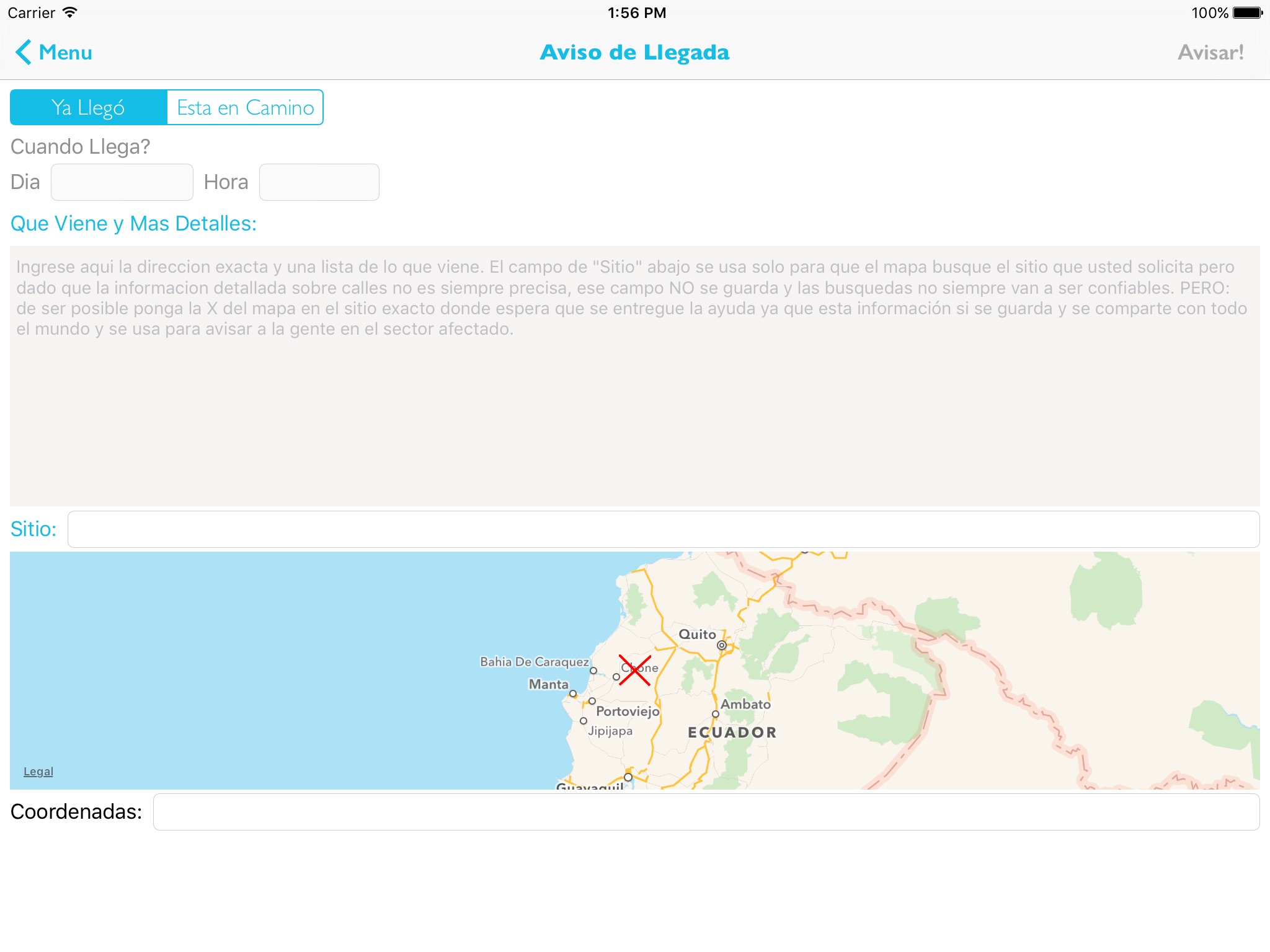Click the Ambato city dot on map
Screen dimensions: 1270x952
715,714
